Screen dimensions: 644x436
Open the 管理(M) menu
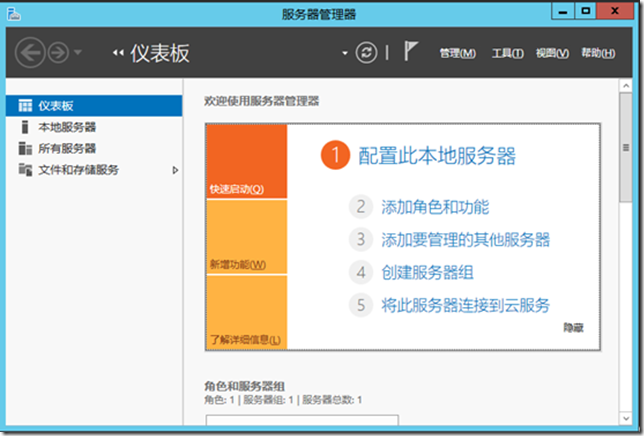coord(458,53)
